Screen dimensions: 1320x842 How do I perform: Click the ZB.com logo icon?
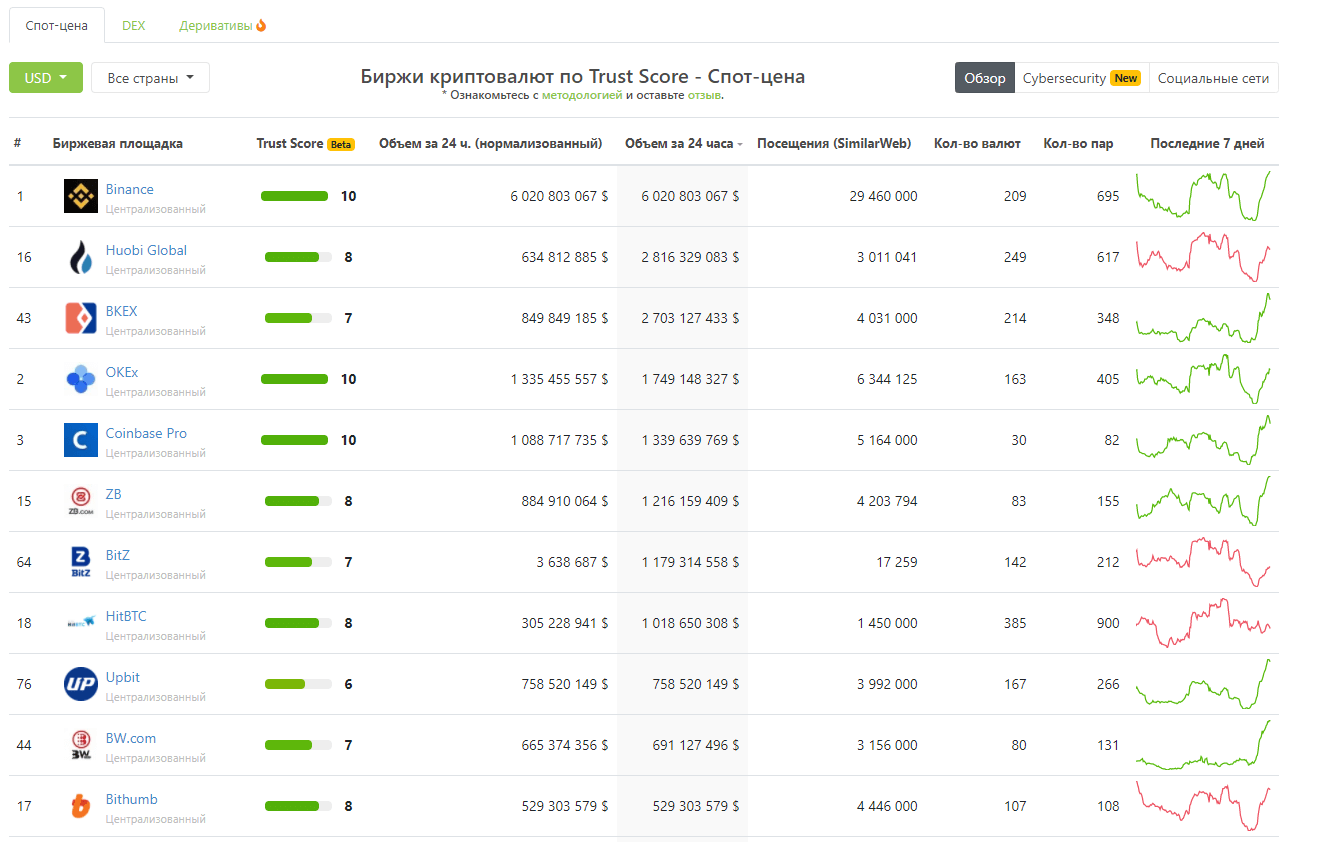(81, 501)
